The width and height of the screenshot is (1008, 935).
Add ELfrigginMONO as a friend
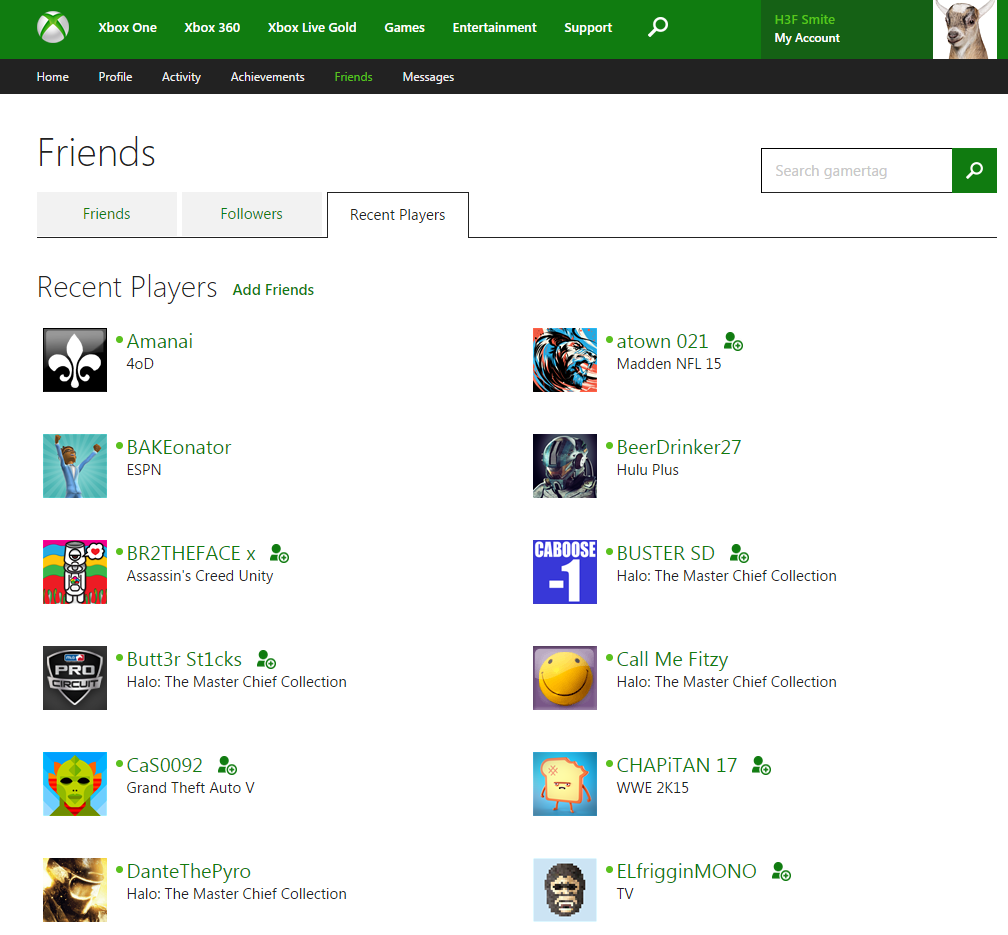[x=782, y=872]
